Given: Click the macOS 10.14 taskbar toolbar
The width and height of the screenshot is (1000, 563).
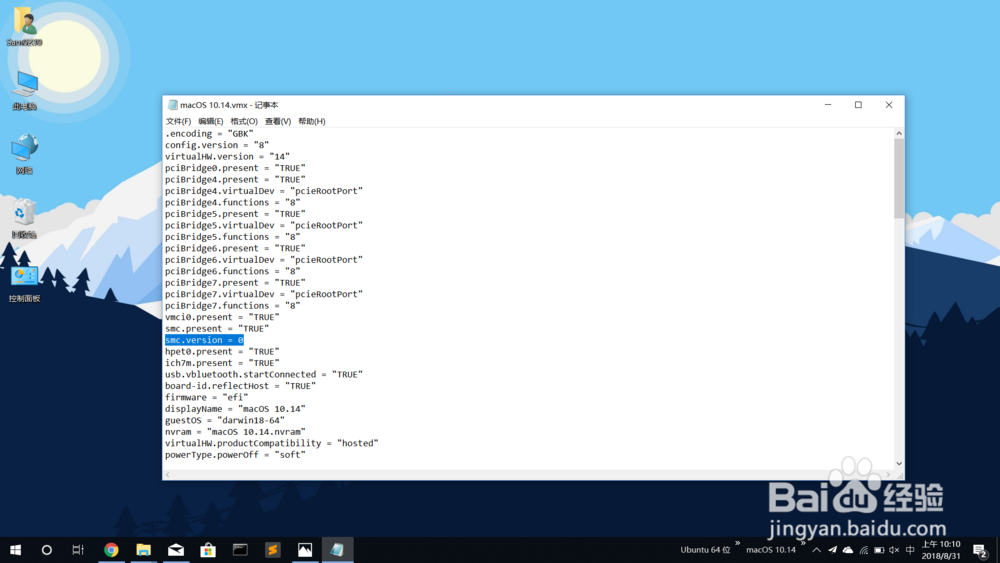Looking at the screenshot, I should [x=771, y=550].
